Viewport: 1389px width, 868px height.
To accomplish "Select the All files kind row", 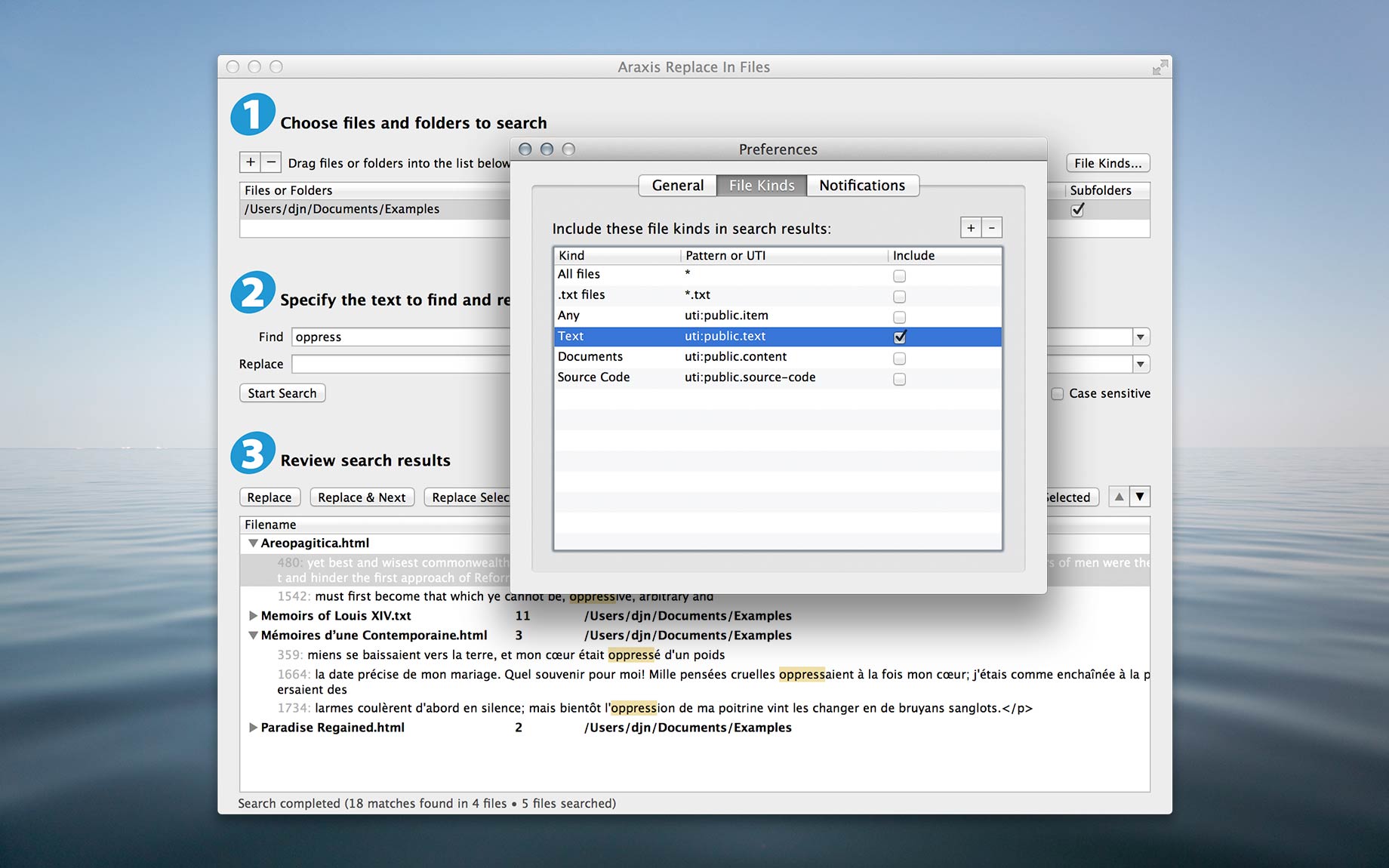I will [778, 275].
